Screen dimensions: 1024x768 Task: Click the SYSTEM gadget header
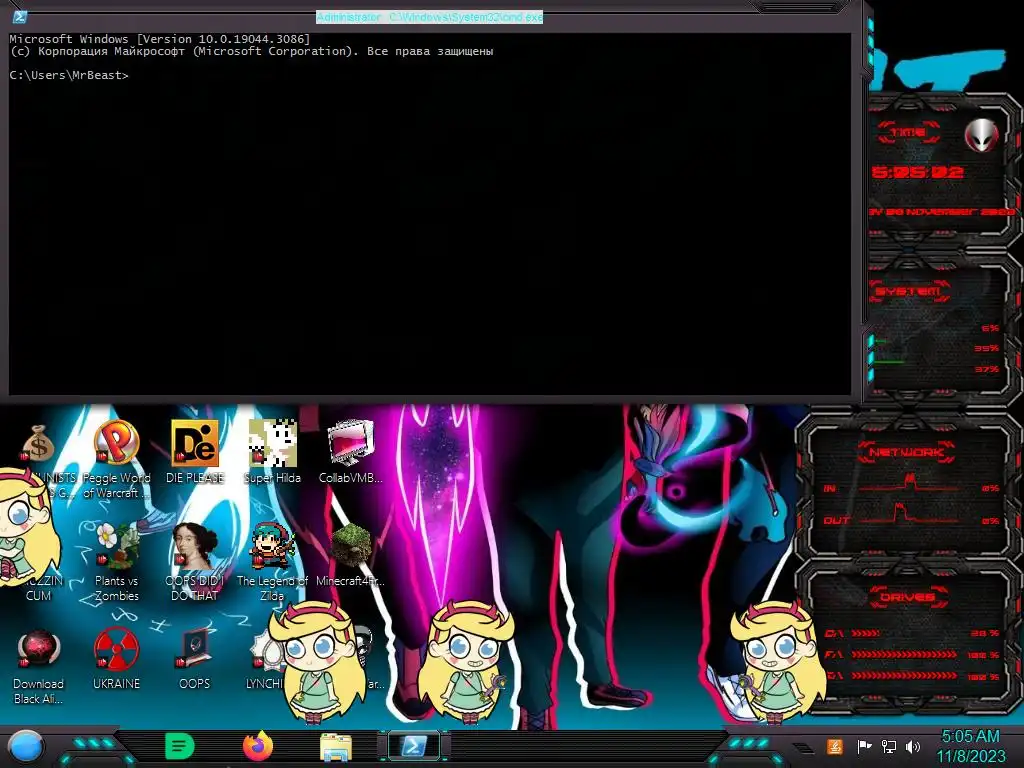pyautogui.click(x=908, y=291)
